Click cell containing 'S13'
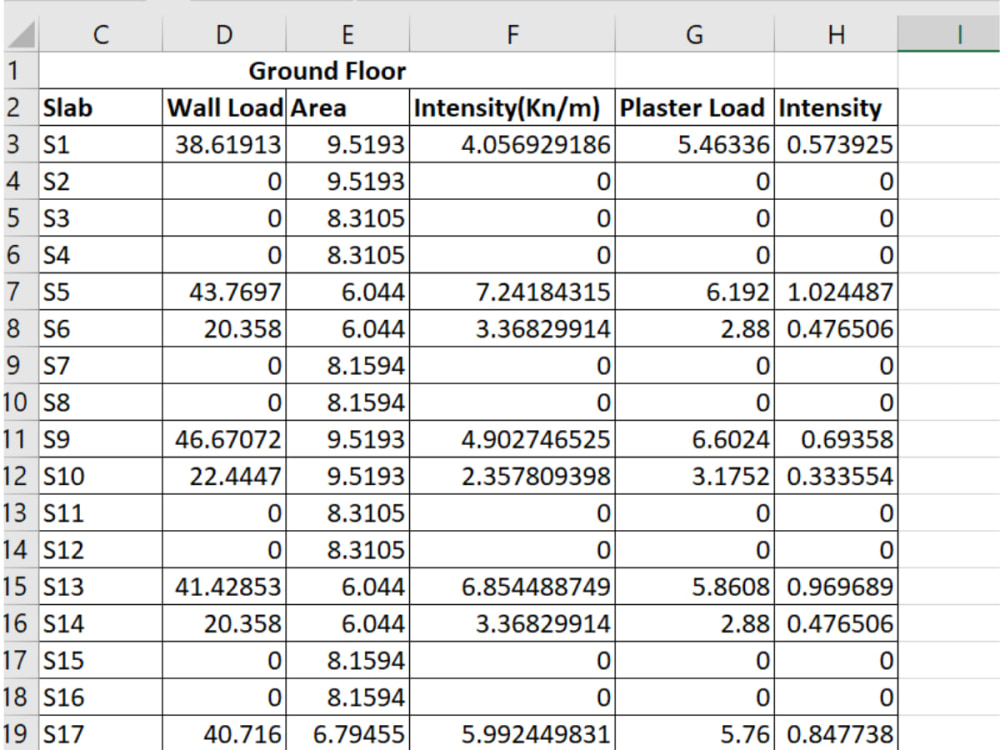 (101, 587)
